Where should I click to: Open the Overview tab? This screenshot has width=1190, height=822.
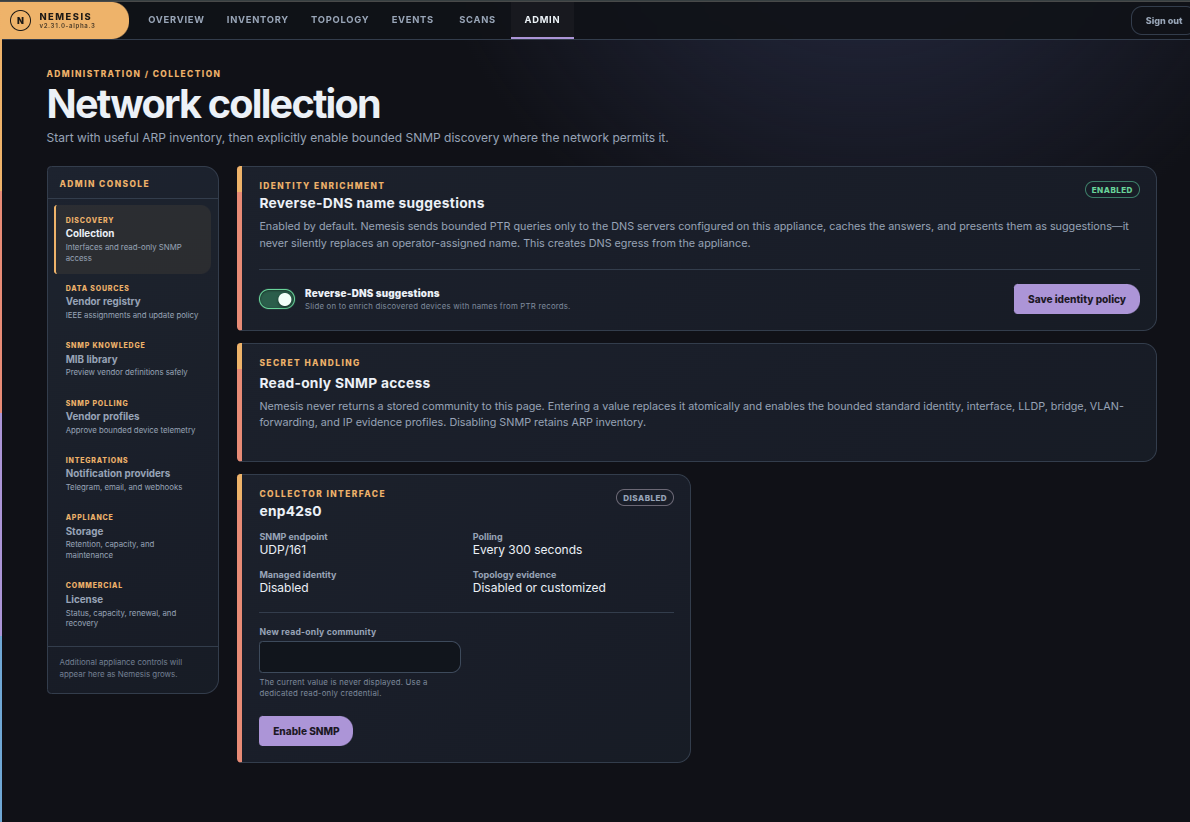tap(176, 20)
